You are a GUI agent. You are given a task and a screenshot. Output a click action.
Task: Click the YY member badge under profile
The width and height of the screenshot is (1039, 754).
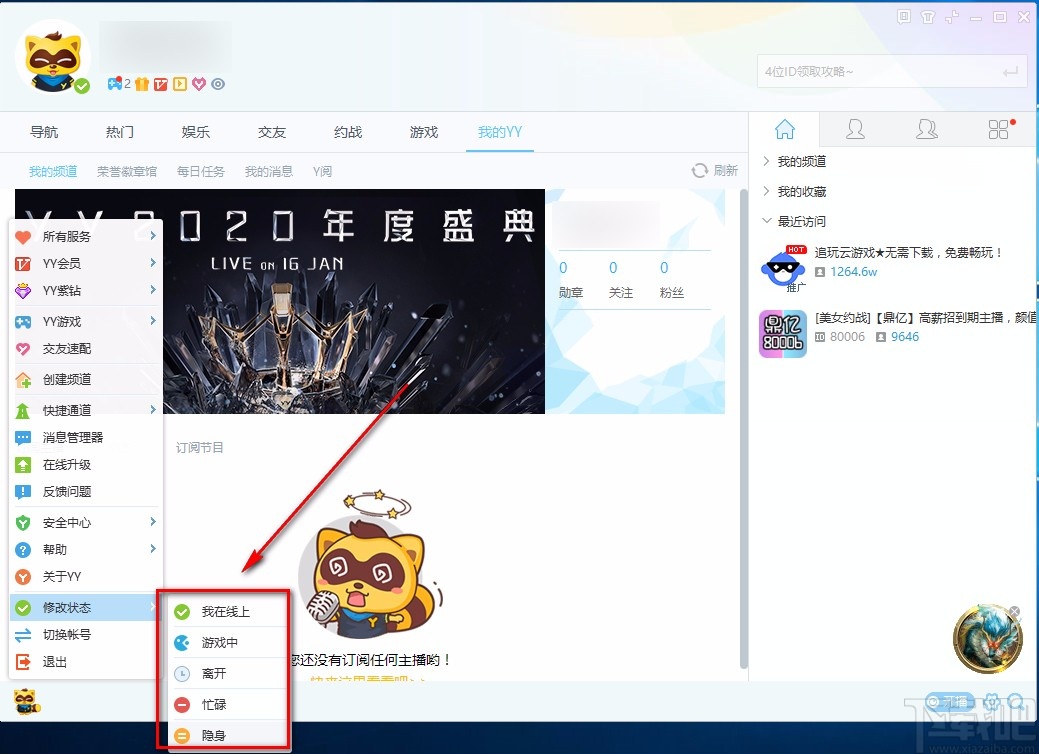(160, 84)
